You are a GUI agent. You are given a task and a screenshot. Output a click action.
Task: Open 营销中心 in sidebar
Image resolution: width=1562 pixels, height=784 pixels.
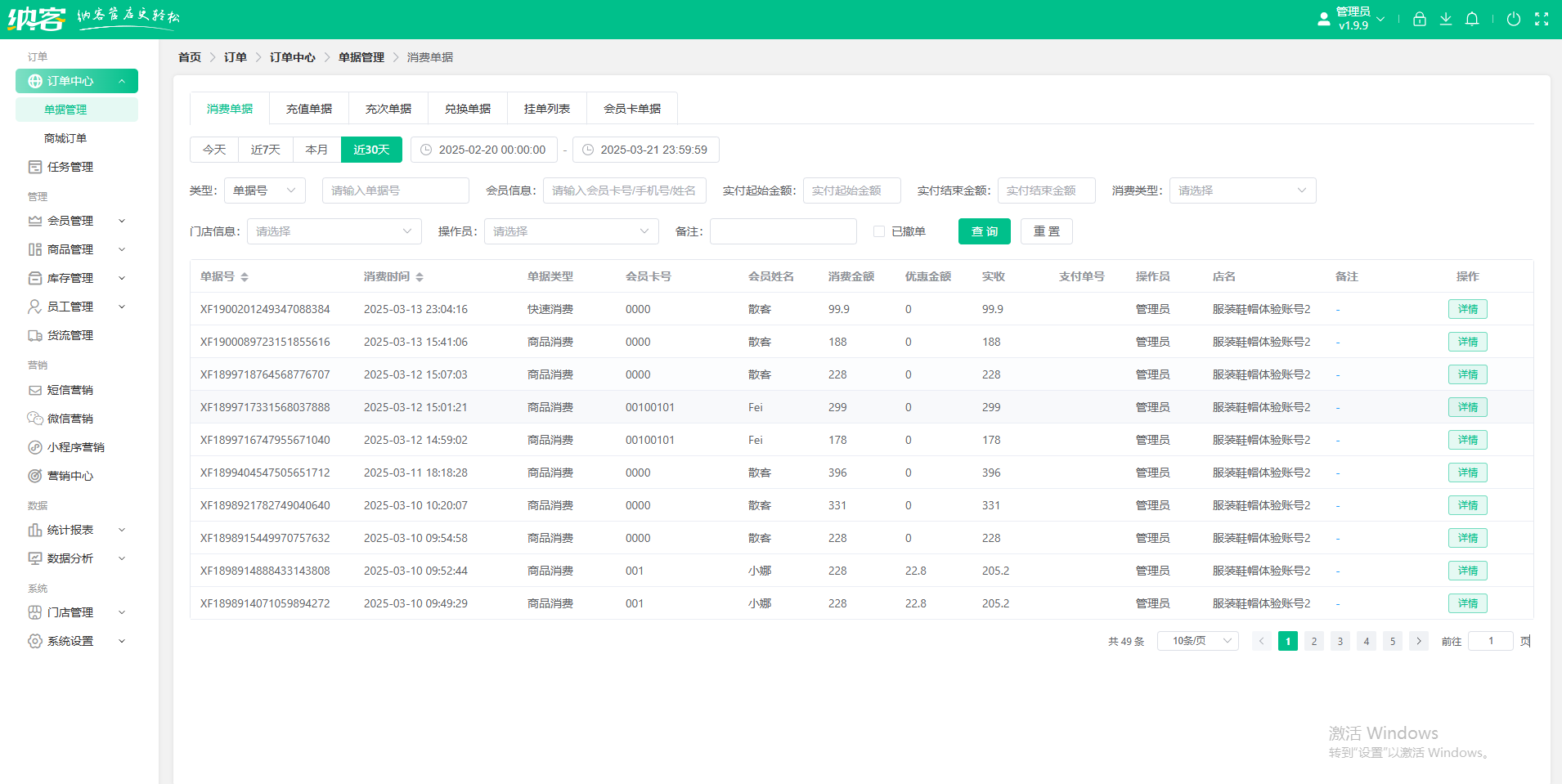point(70,476)
